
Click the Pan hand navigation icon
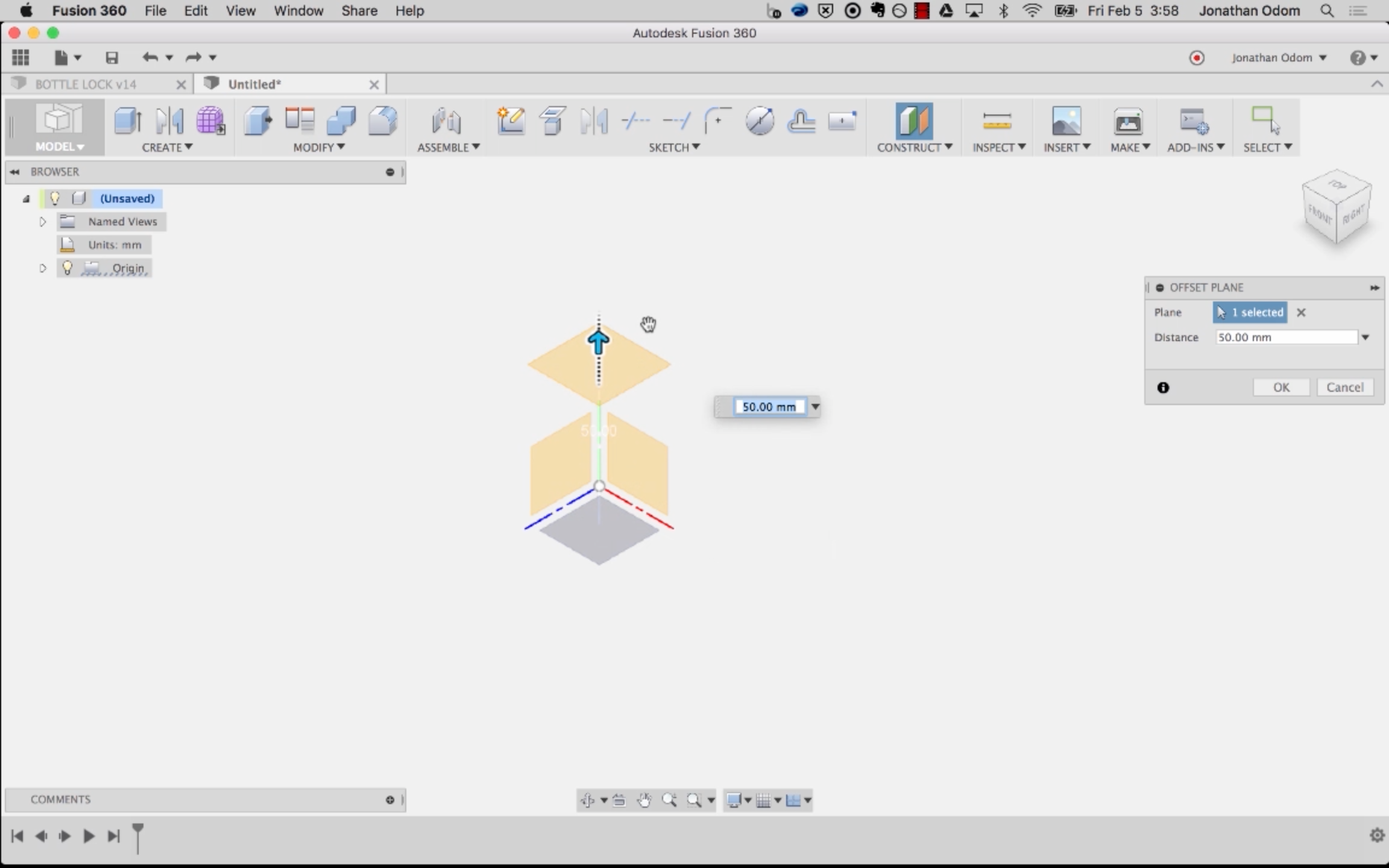[x=644, y=800]
